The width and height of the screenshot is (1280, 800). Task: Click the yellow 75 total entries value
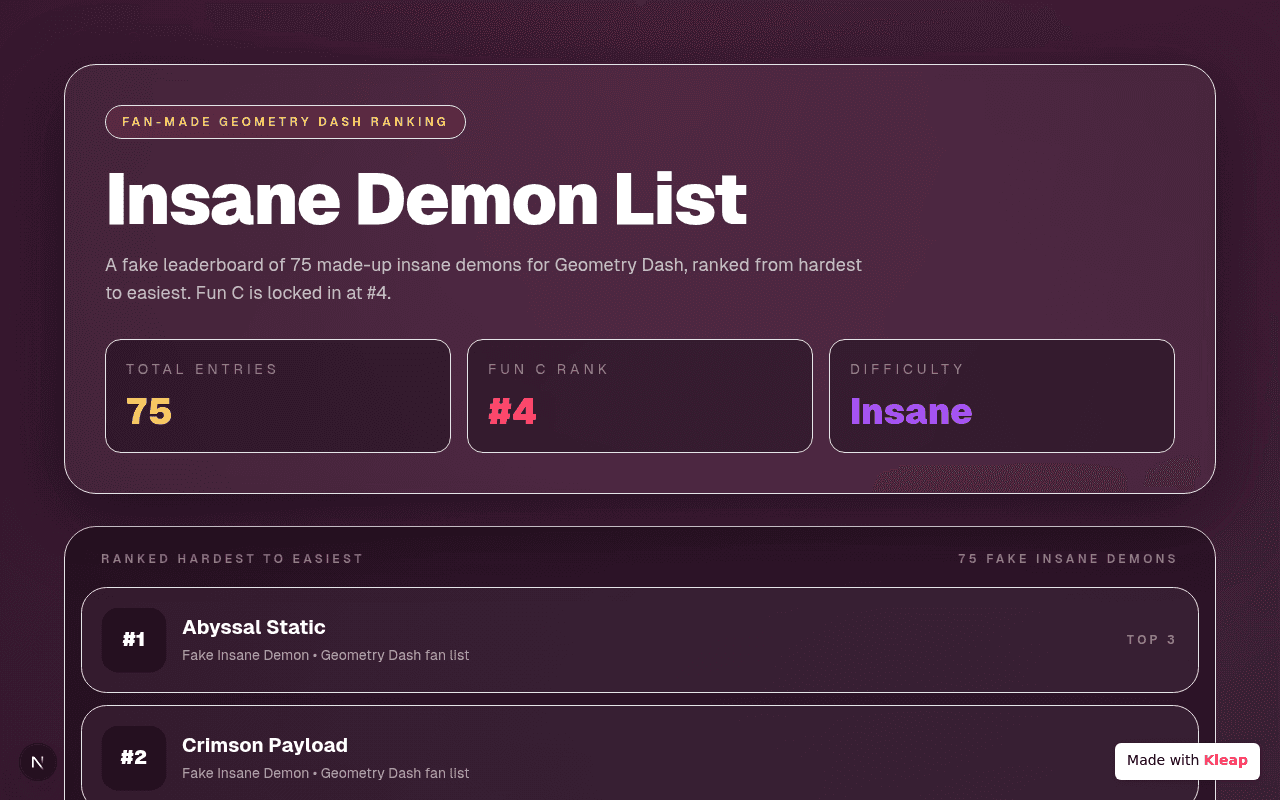[x=149, y=412]
